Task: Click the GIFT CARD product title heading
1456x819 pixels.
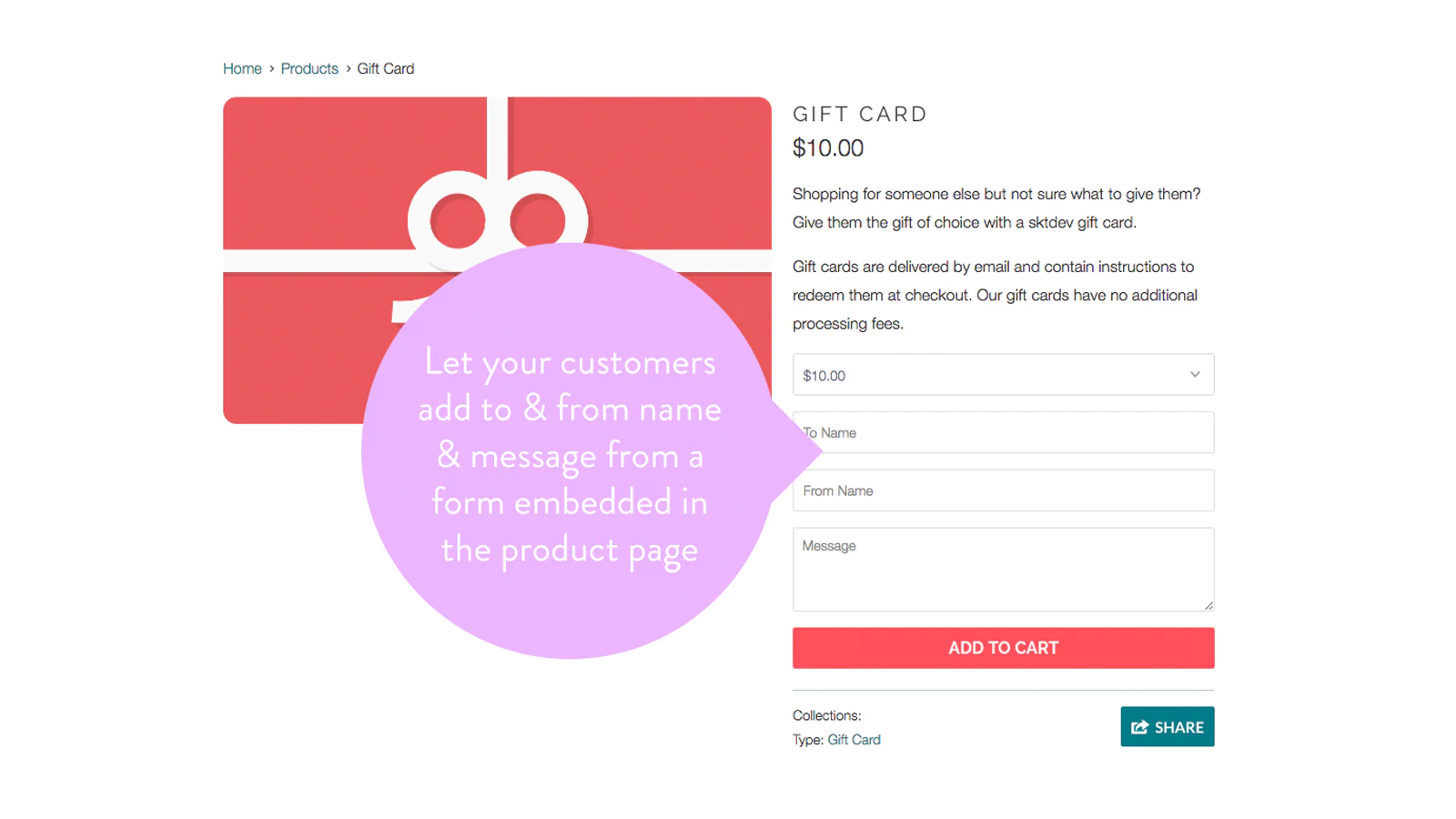Action: [860, 114]
